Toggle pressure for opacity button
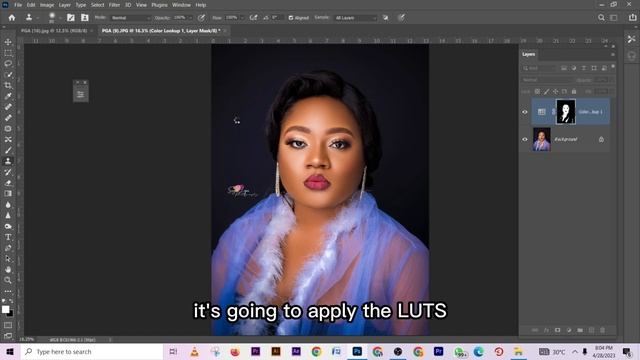Screen dimensions: 640x360 pyautogui.click(x=201, y=18)
